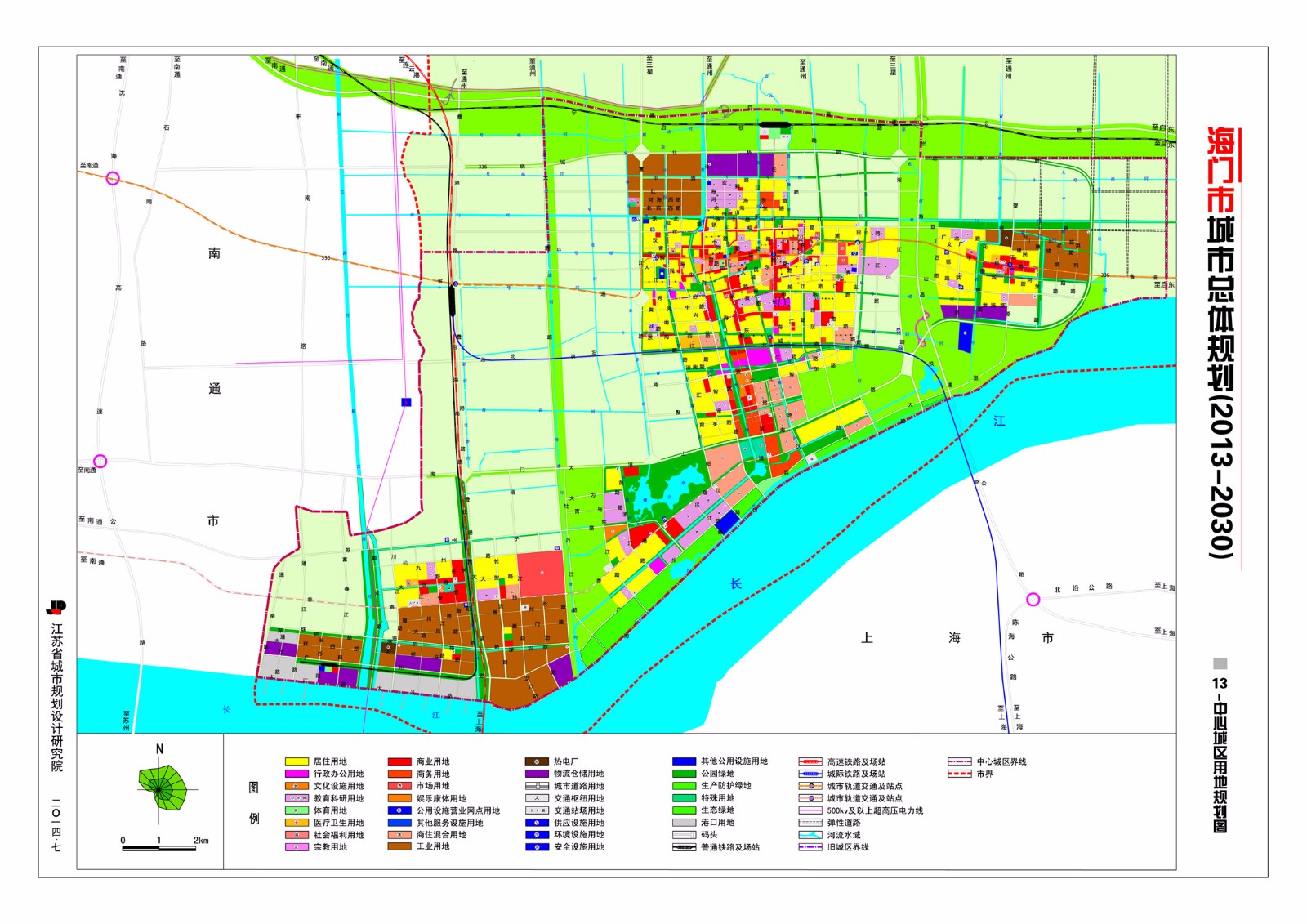
Task: Click the 河流水域 legend symbol
Action: pos(810,835)
